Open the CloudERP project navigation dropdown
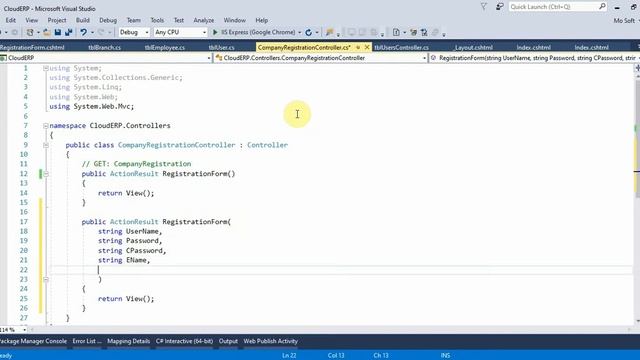This screenshot has width=640, height=360. [x=106, y=58]
